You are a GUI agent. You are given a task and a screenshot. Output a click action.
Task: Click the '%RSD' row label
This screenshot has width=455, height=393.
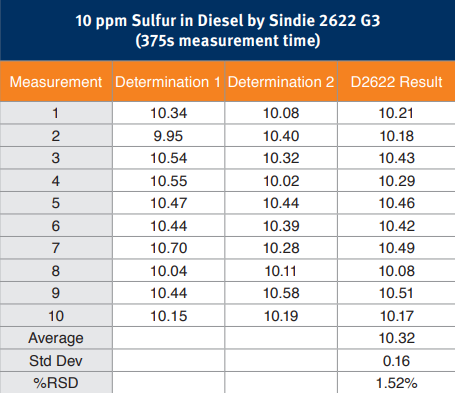(56, 383)
